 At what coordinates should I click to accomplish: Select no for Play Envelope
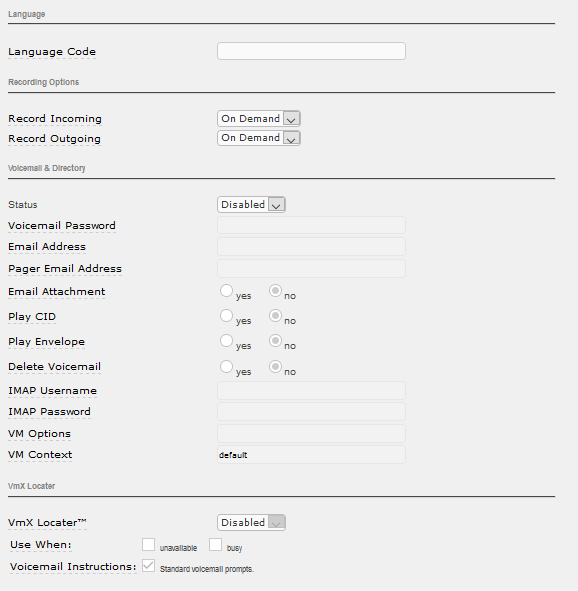[275, 341]
